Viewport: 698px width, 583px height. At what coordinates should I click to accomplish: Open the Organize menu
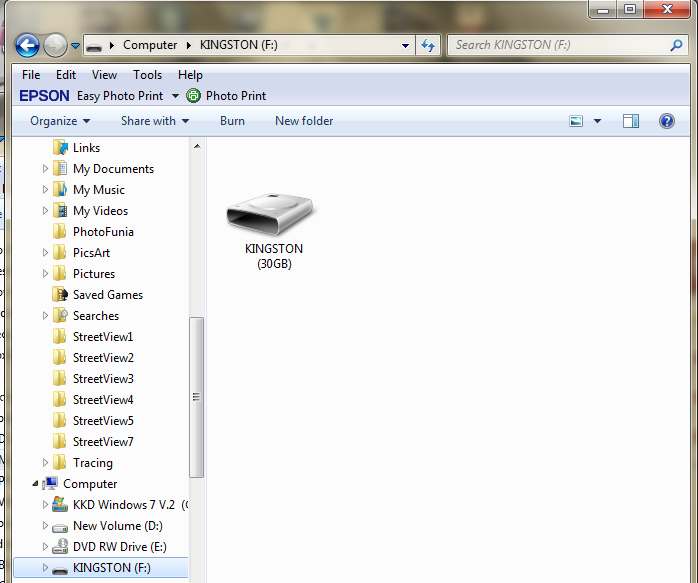[x=60, y=121]
